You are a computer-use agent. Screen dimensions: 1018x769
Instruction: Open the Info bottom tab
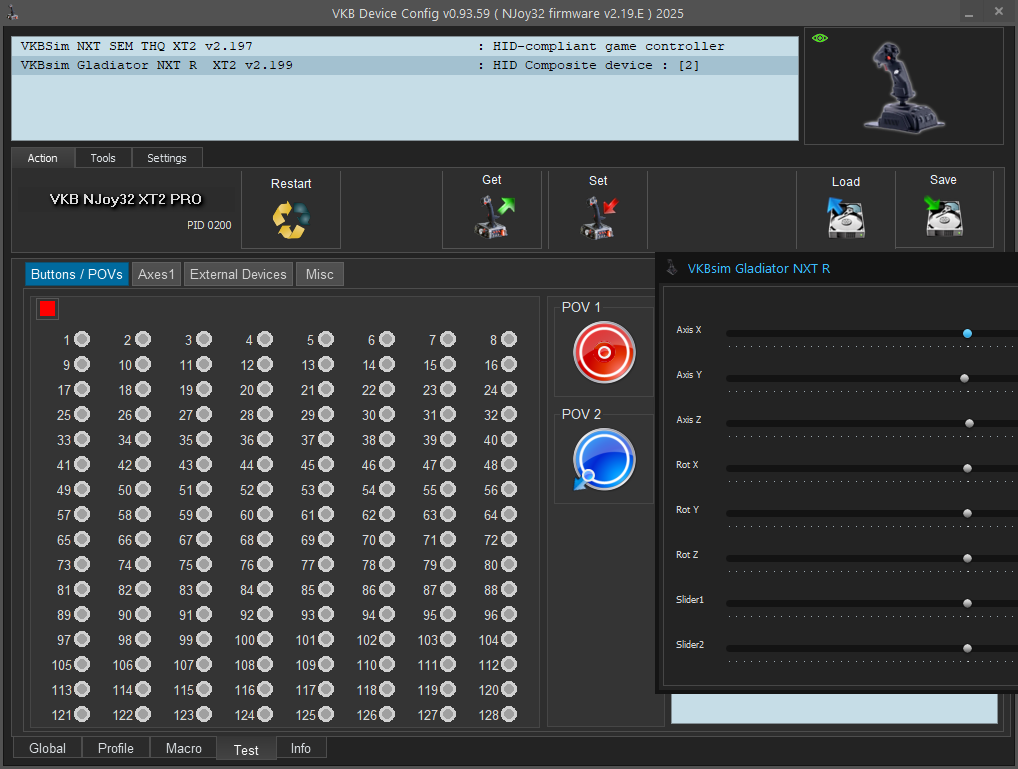tap(301, 748)
